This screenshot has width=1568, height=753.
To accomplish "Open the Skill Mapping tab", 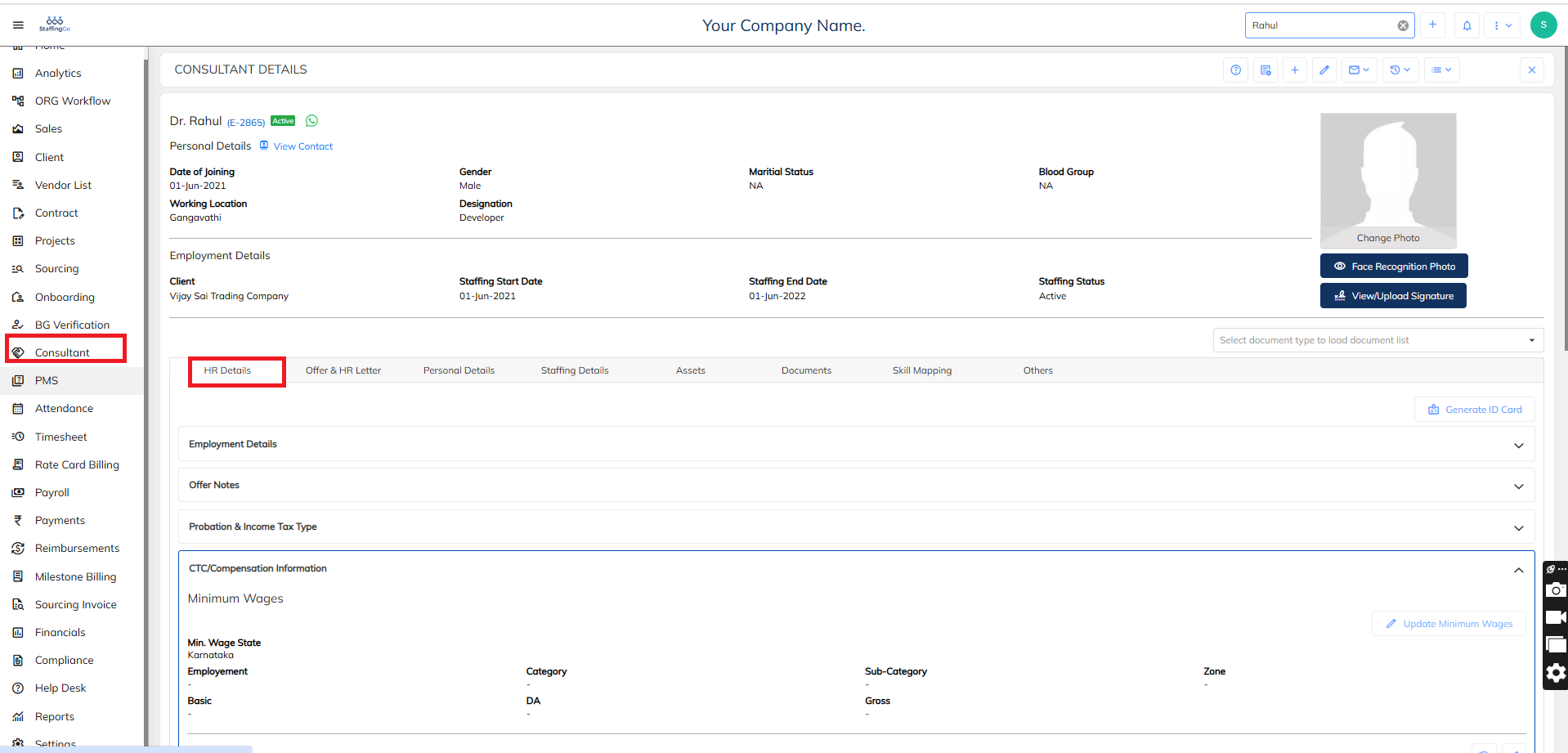I will 921,370.
